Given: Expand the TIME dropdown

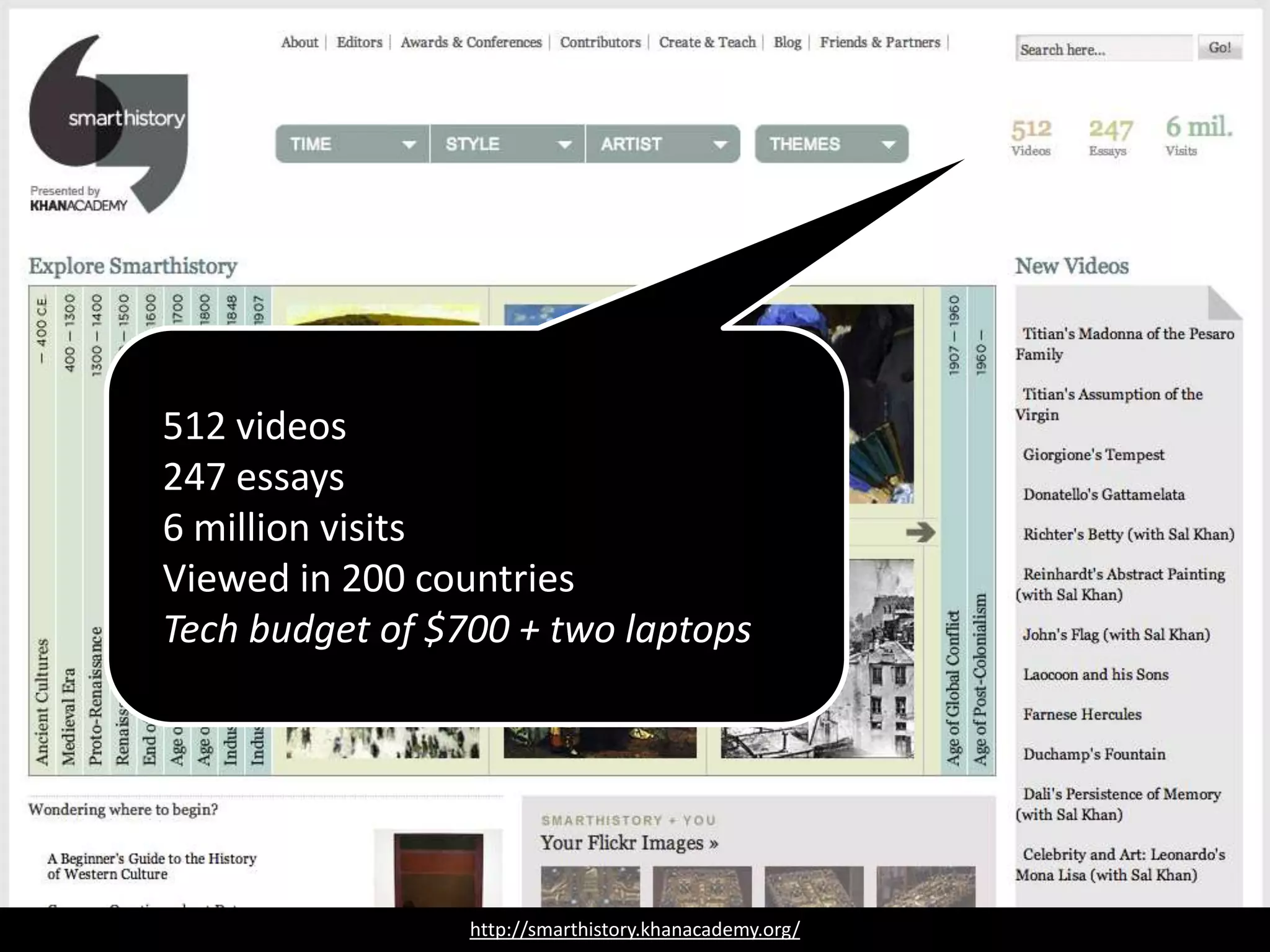Looking at the screenshot, I should pos(352,144).
